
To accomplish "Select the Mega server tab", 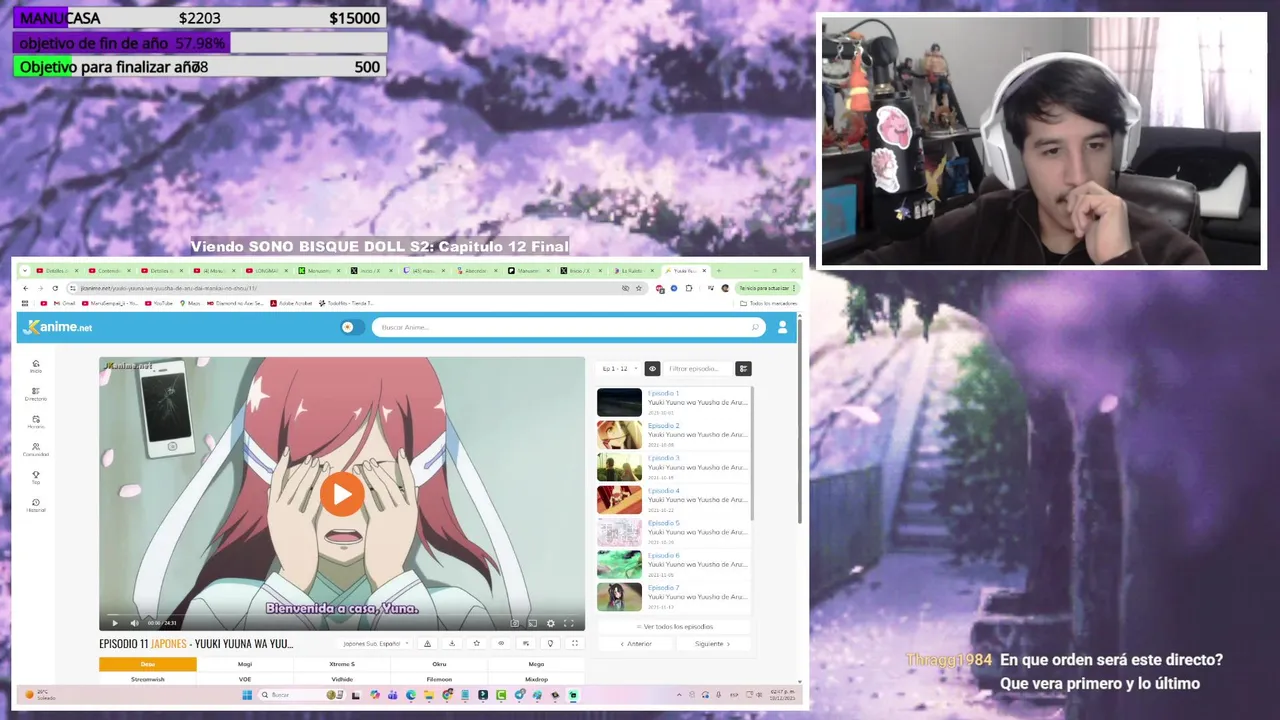I will (537, 664).
